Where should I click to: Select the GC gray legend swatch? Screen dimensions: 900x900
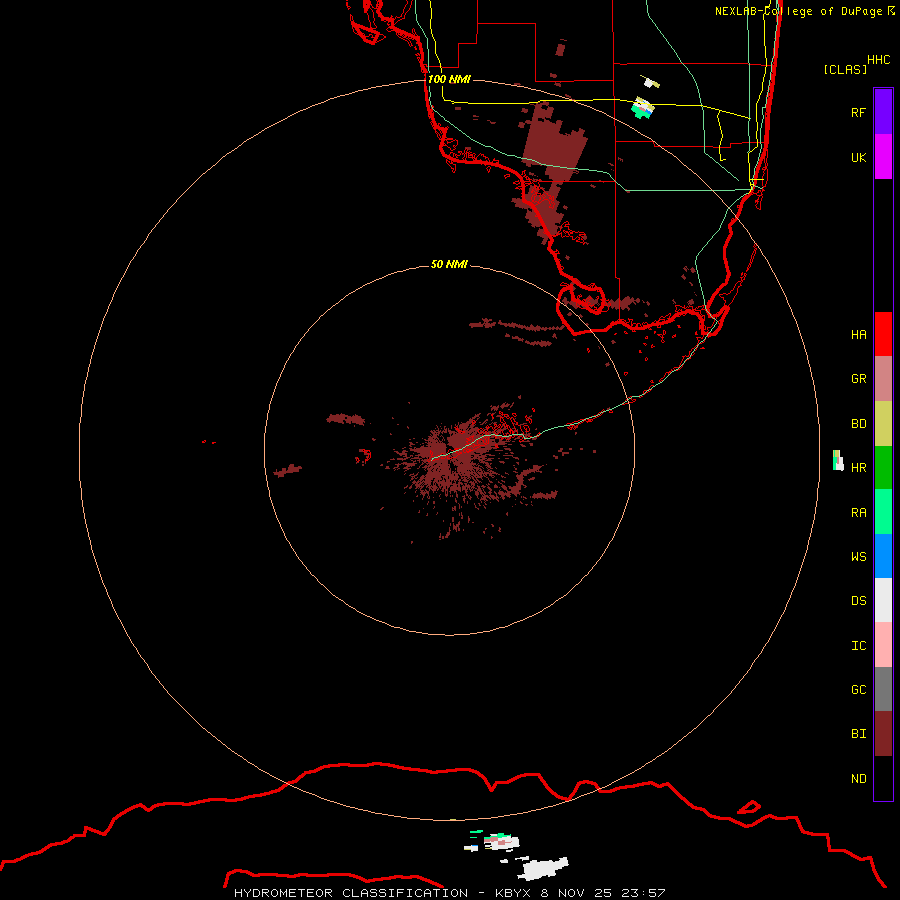883,689
